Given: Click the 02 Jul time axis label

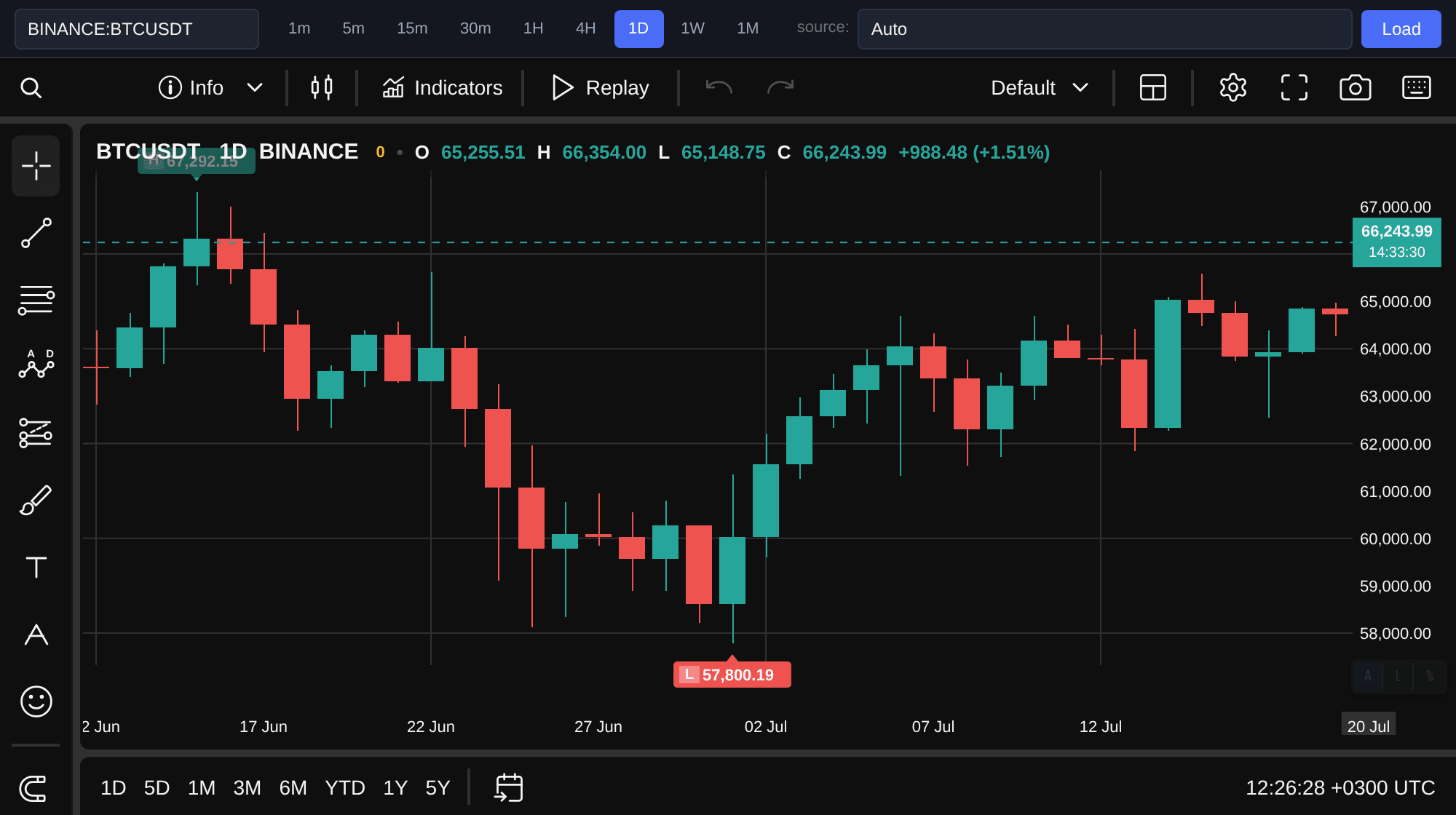Looking at the screenshot, I should 765,726.
